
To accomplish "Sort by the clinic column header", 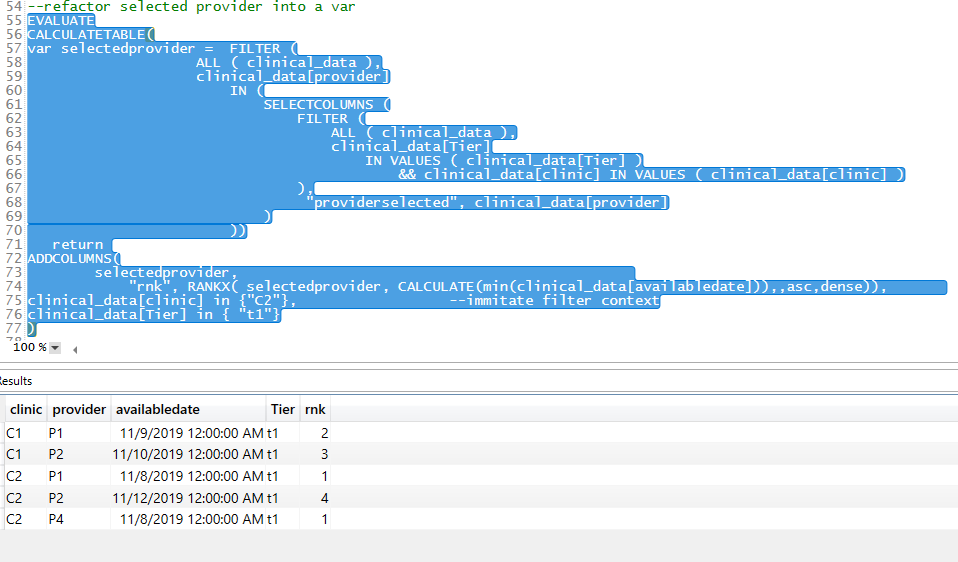I will tap(26, 409).
